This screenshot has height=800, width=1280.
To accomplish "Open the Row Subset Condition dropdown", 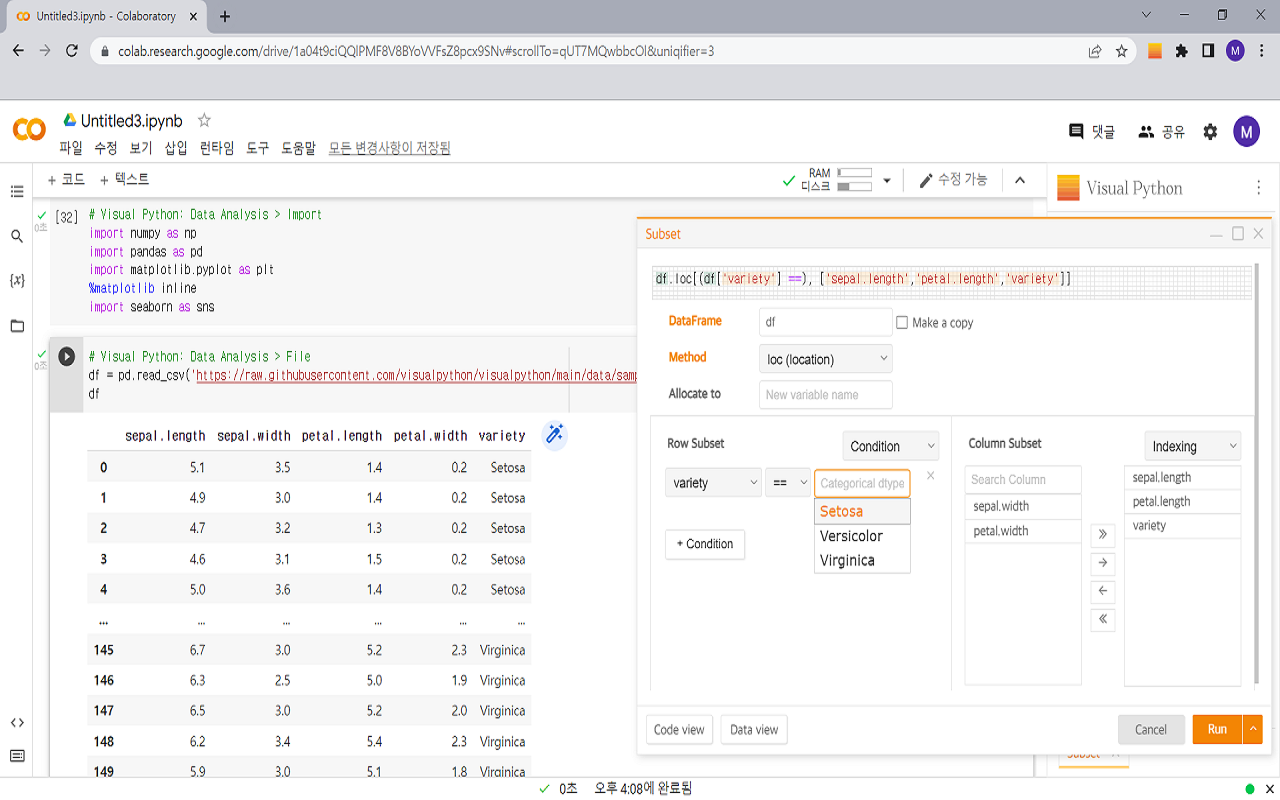I will [889, 446].
